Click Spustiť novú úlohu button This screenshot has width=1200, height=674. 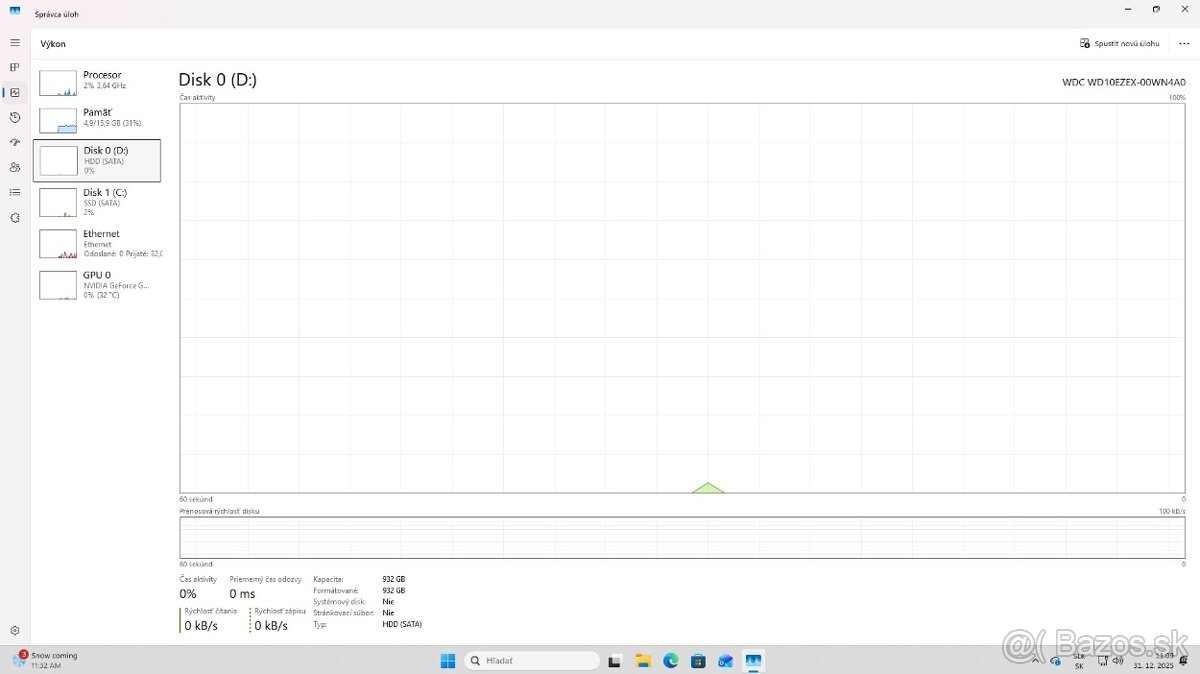[x=1119, y=44]
